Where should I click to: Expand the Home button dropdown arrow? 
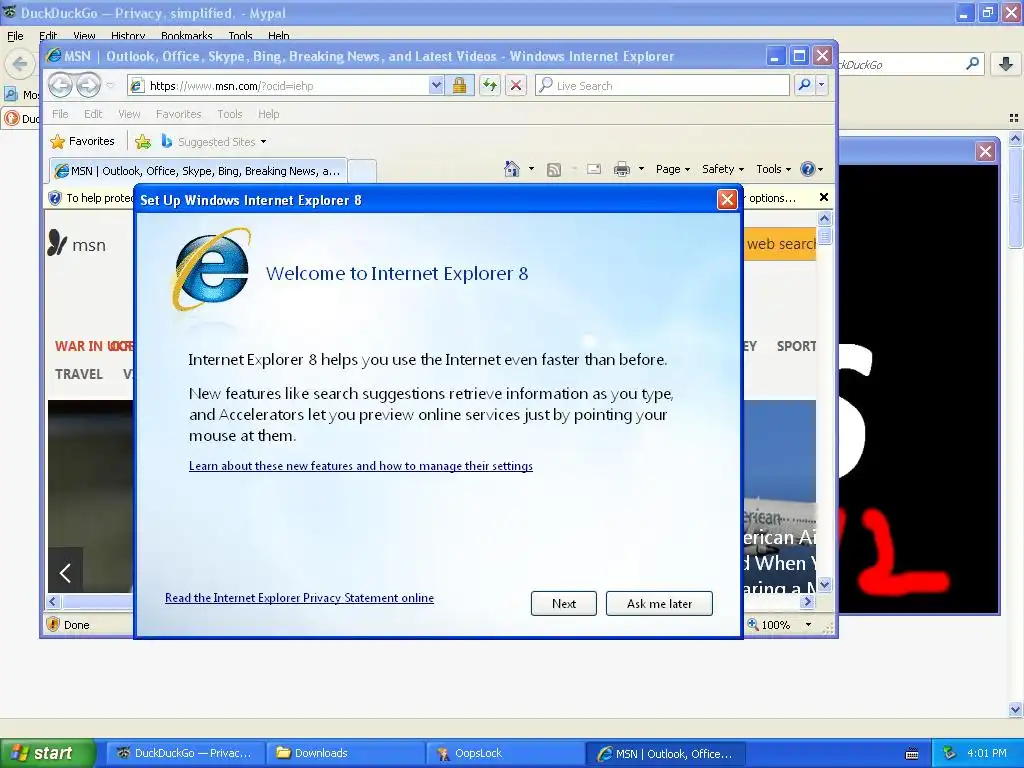pos(531,169)
